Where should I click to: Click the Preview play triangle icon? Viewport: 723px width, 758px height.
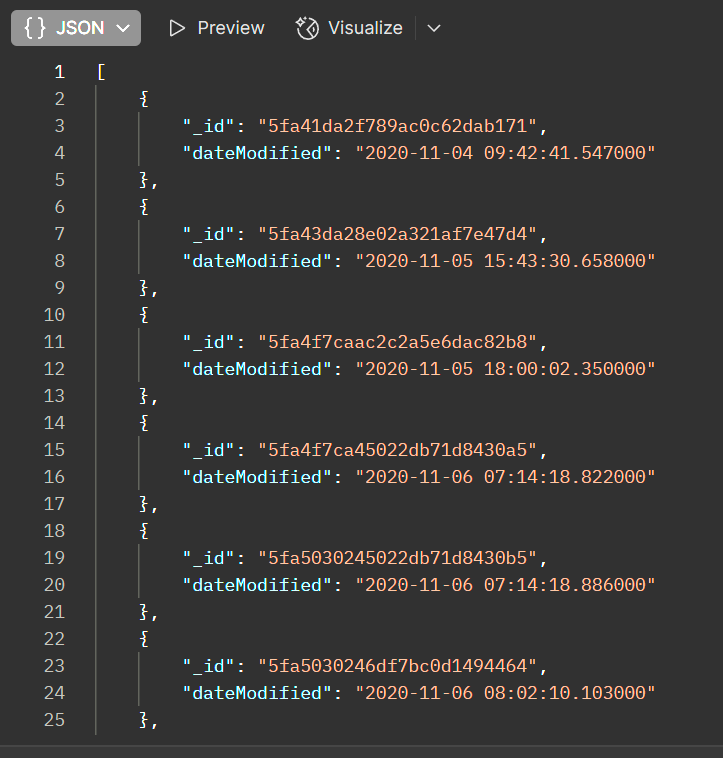(177, 28)
